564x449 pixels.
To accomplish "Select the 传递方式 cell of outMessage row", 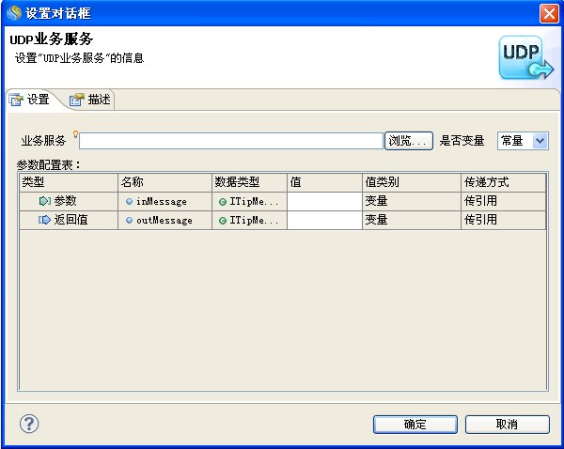I will 504,220.
